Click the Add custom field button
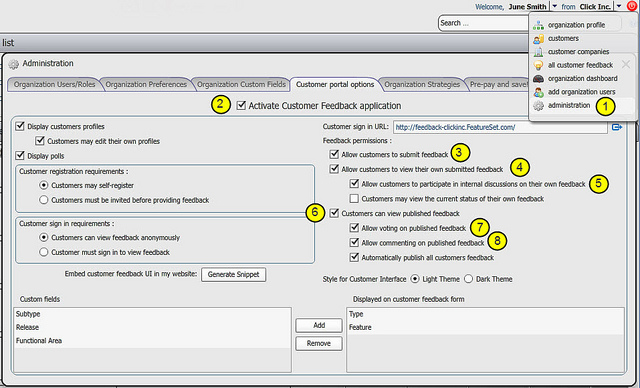This screenshot has width=640, height=388. point(319,325)
